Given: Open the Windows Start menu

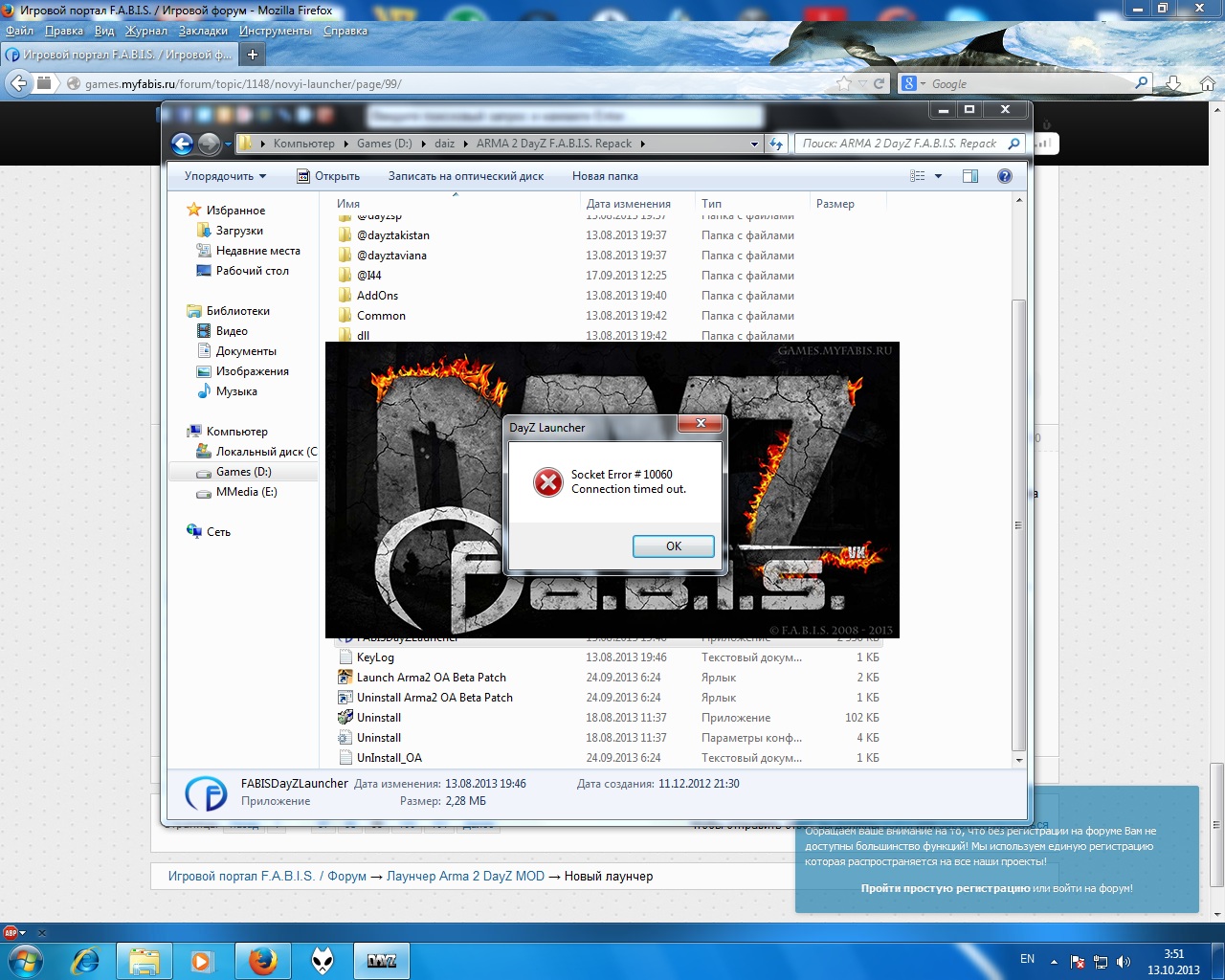Looking at the screenshot, I should point(24,960).
